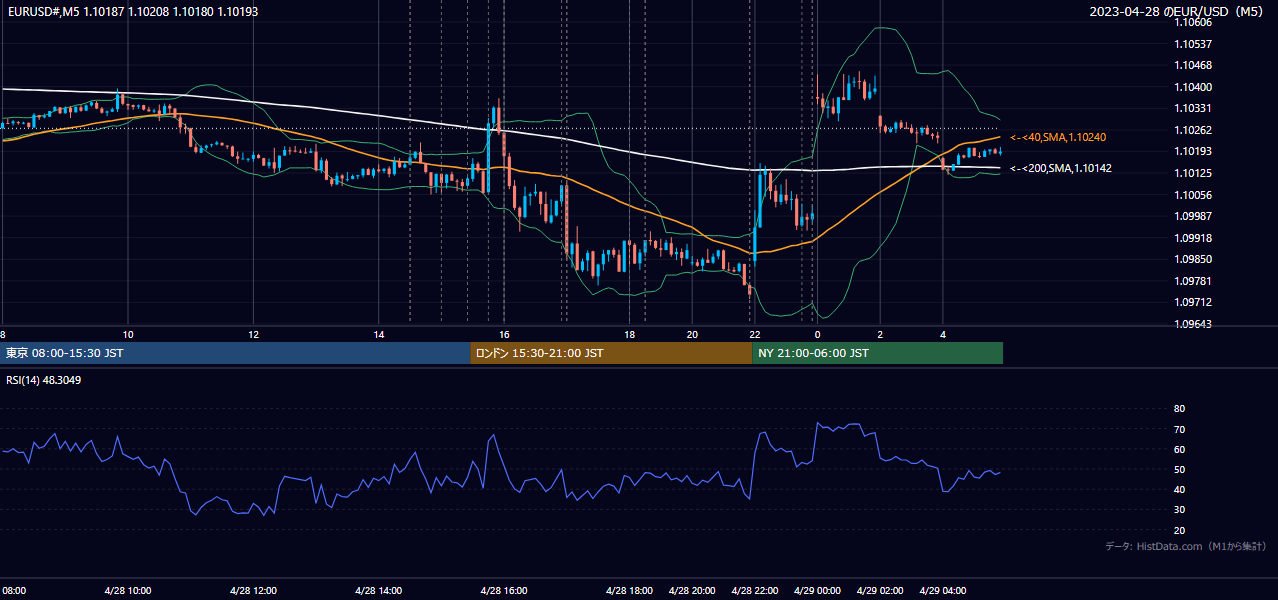Image resolution: width=1278 pixels, height=600 pixels.
Task: Click price axis value 1.09781
Action: (x=1194, y=281)
